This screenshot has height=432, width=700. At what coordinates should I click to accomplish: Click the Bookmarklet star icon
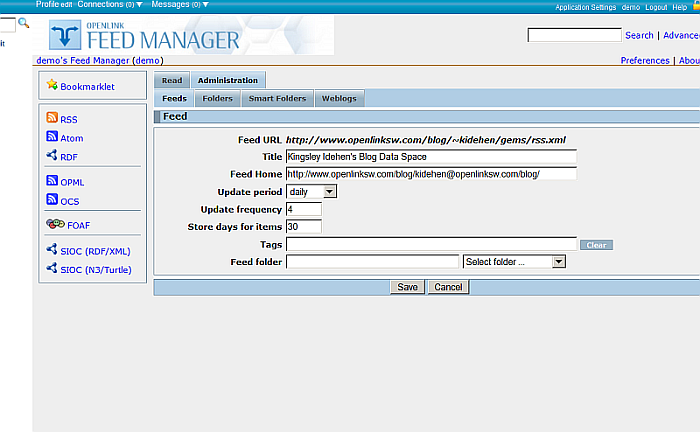(x=52, y=86)
